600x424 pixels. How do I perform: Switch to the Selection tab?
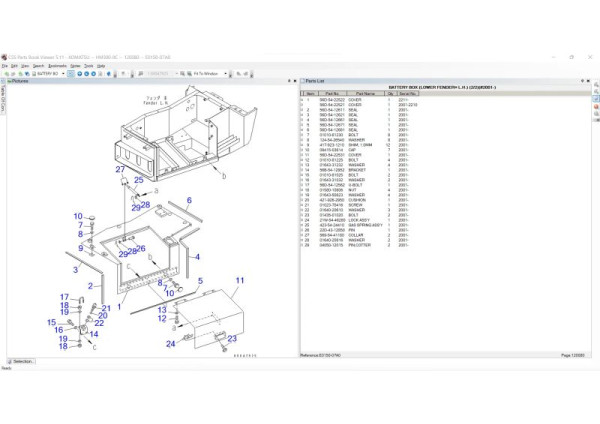pos(21,361)
